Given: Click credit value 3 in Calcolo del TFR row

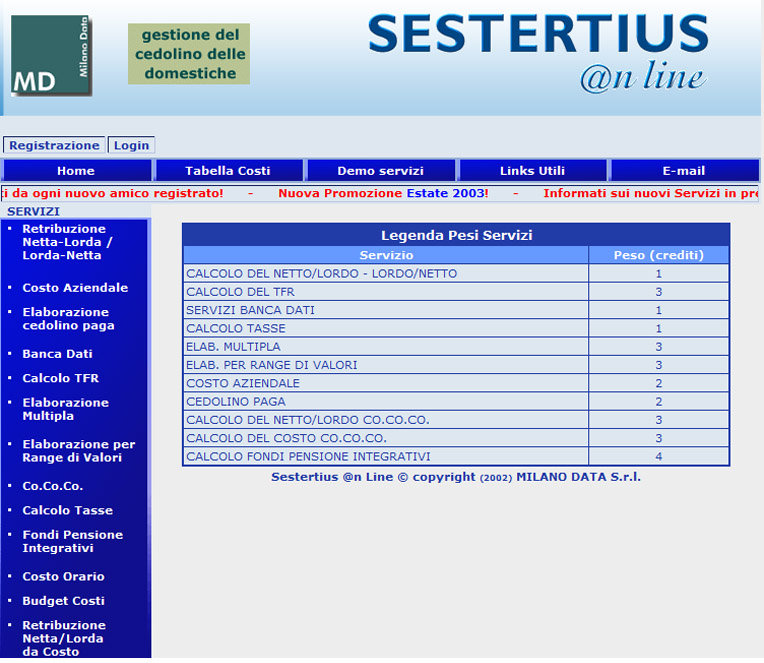Looking at the screenshot, I should coord(659,292).
